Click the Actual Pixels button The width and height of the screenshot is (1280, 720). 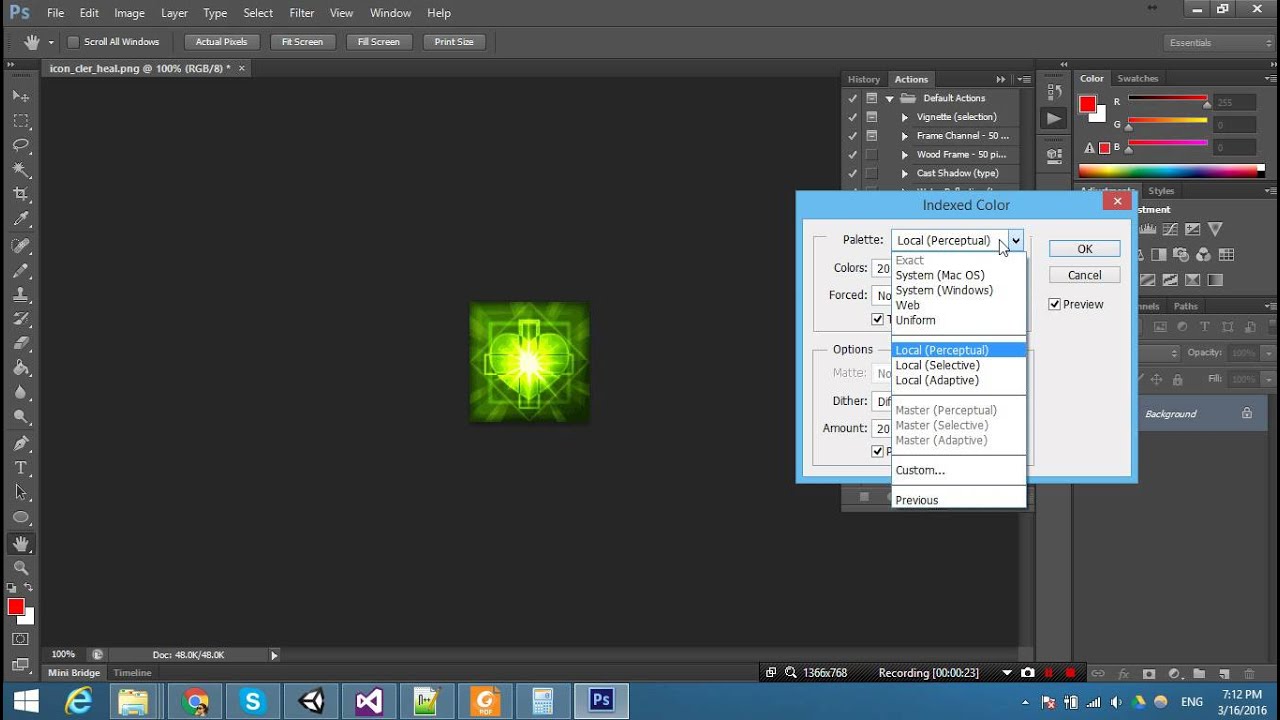222,42
